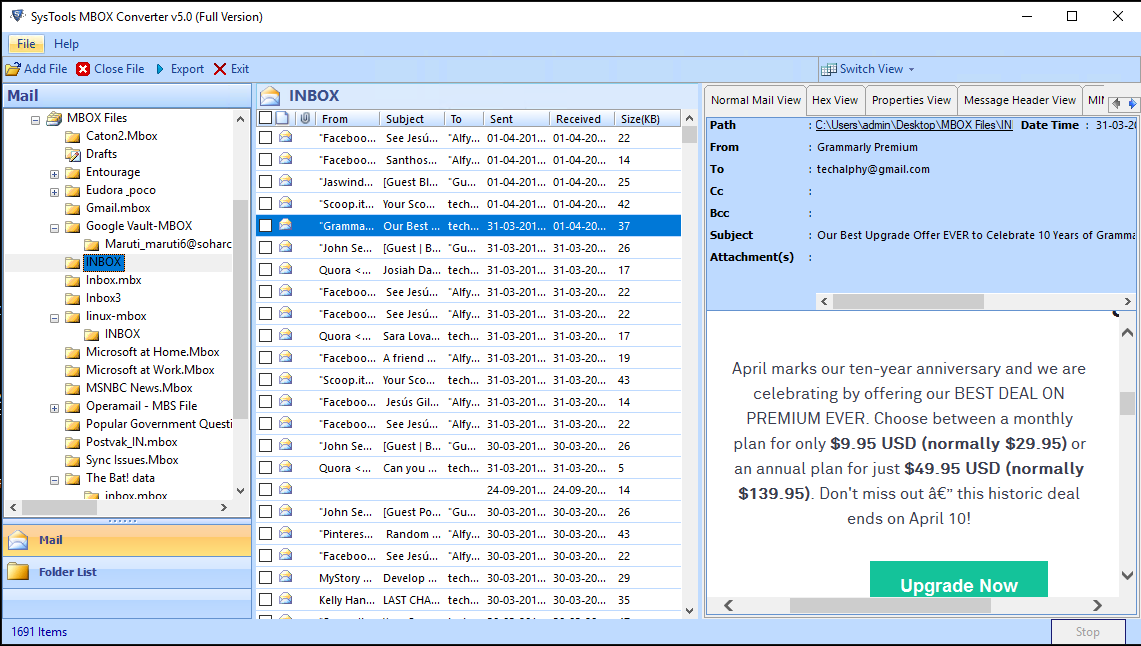Click the Drafts folder icon
Screen dimensions: 1141x646
click(x=72, y=154)
